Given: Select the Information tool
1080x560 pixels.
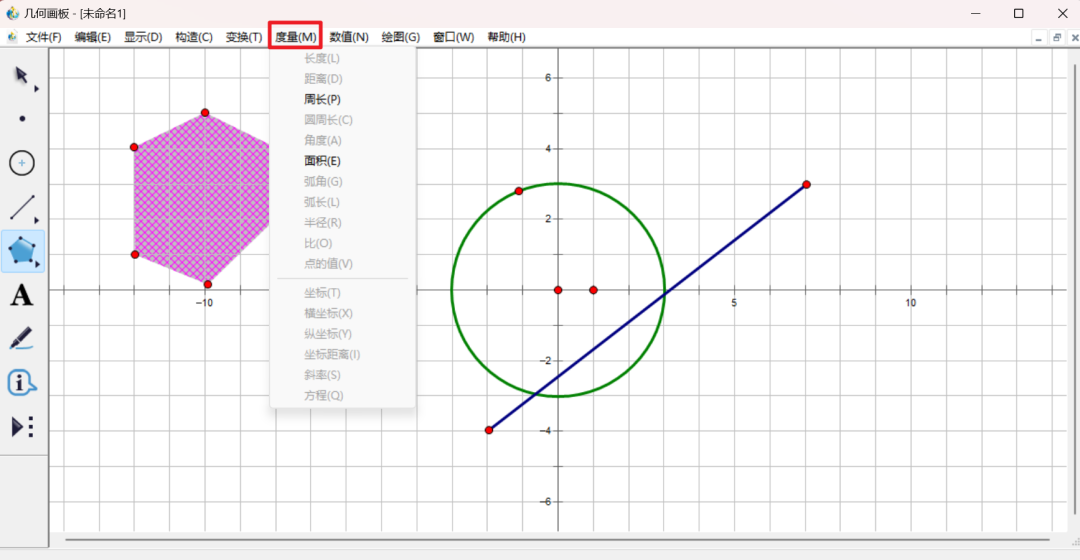Looking at the screenshot, I should tap(21, 383).
